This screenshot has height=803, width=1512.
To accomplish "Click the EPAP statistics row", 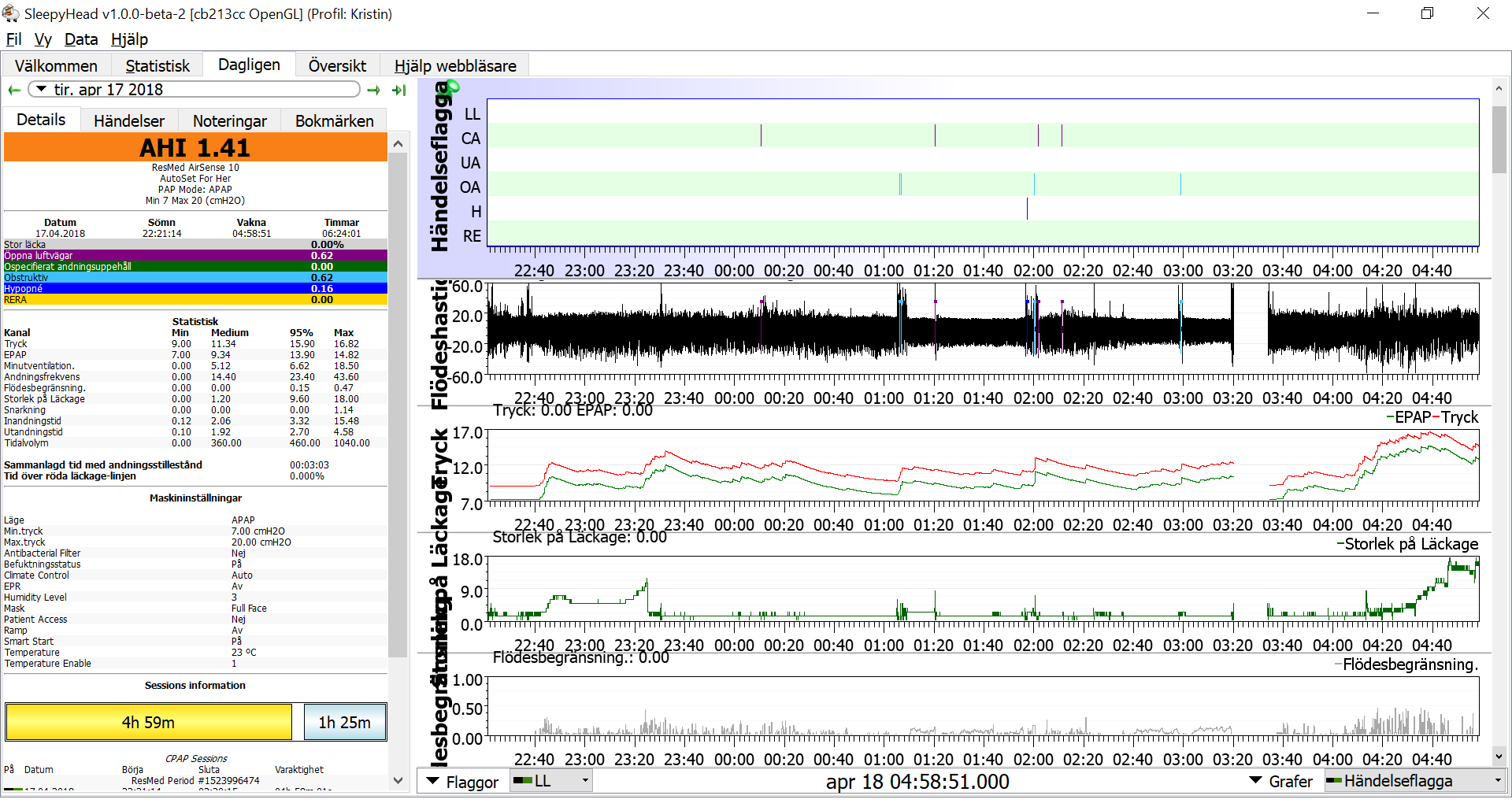I will (195, 355).
